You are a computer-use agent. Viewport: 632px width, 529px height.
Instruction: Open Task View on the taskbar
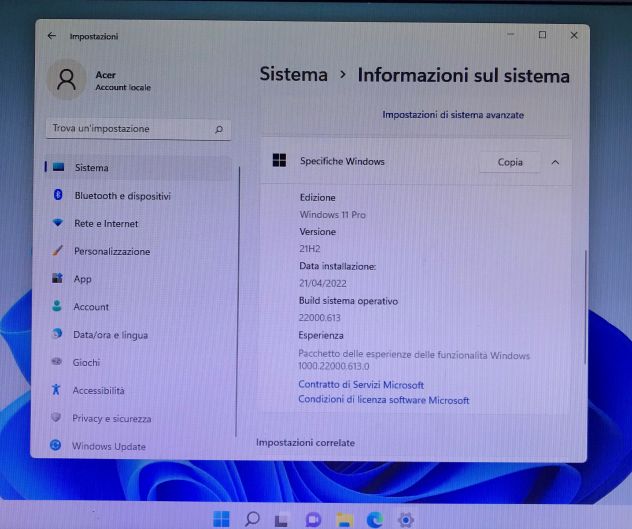tap(282, 519)
